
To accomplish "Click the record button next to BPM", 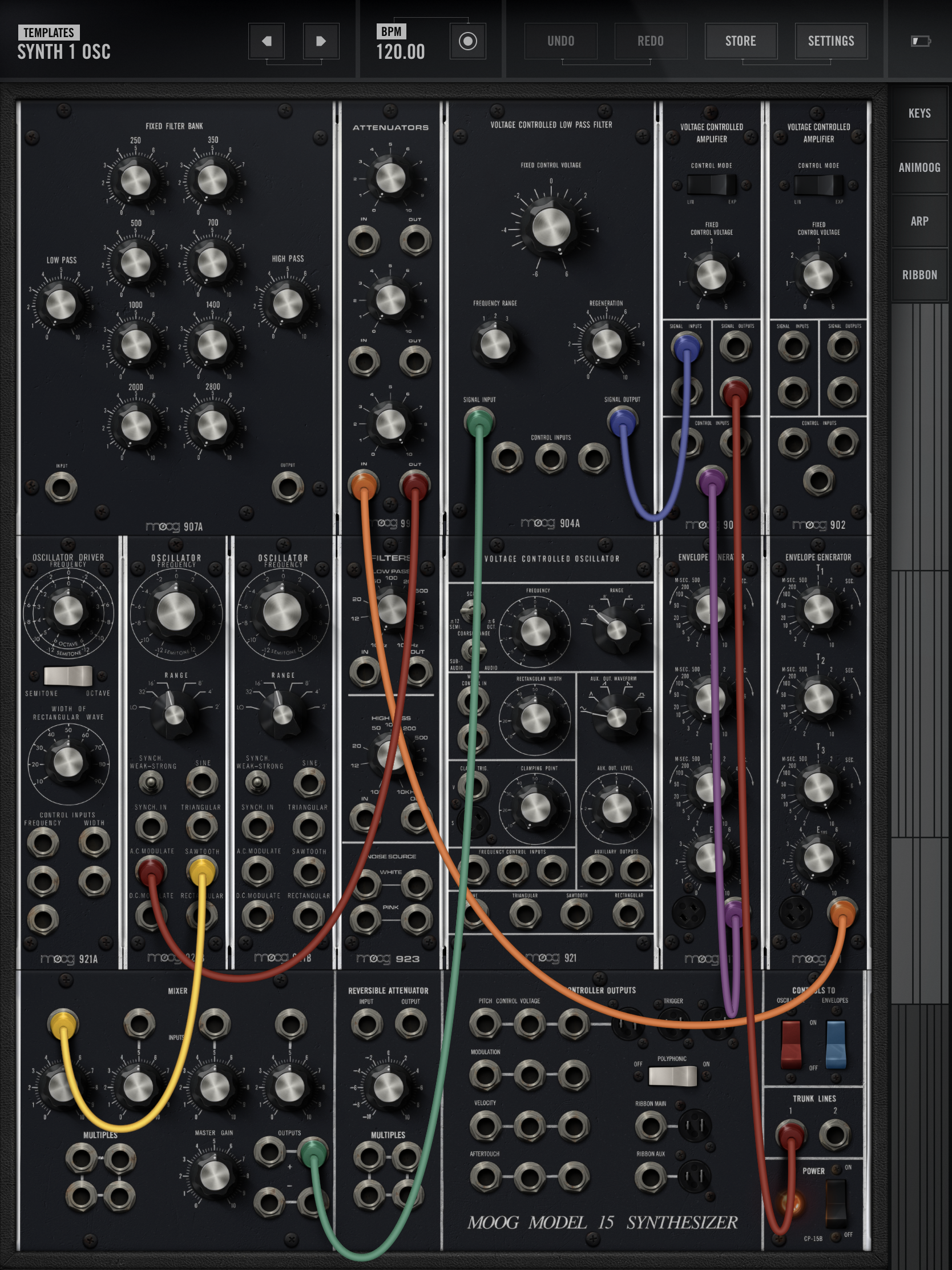I will click(x=467, y=41).
